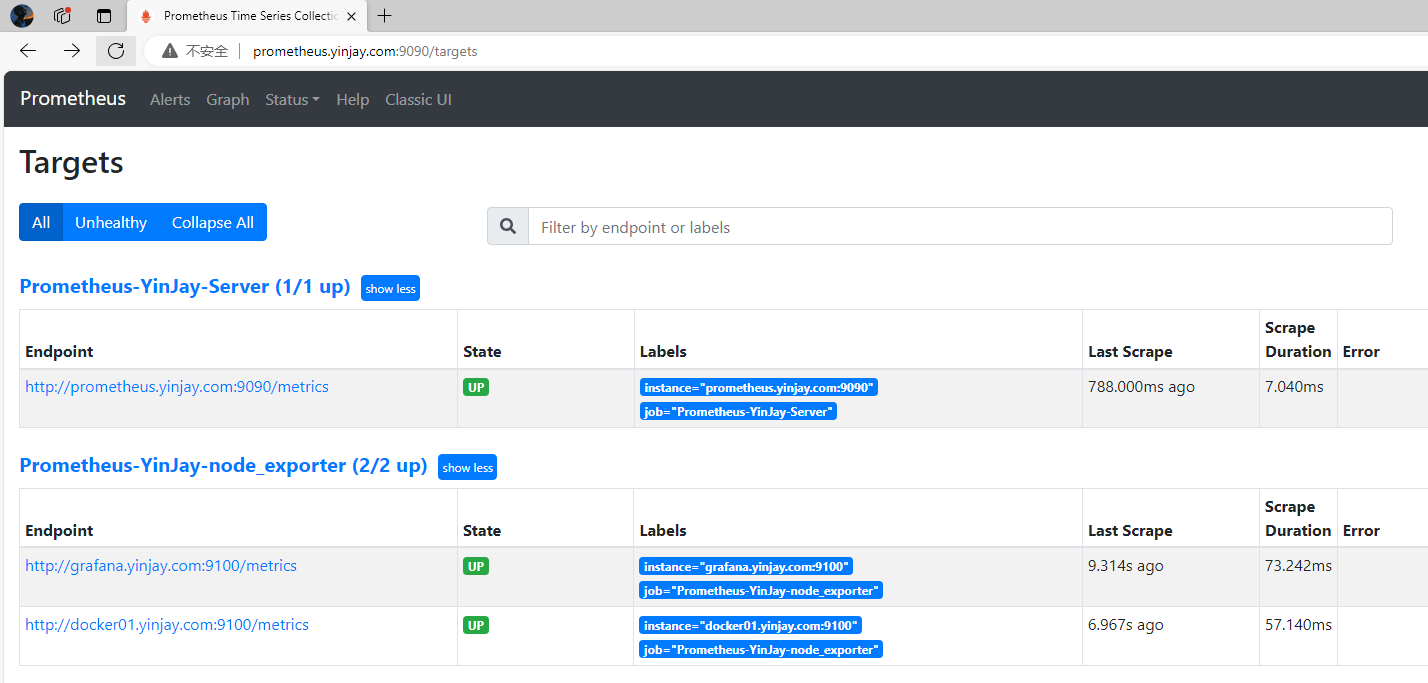This screenshot has height=683, width=1428.
Task: Open the Status dropdown menu
Action: (292, 99)
